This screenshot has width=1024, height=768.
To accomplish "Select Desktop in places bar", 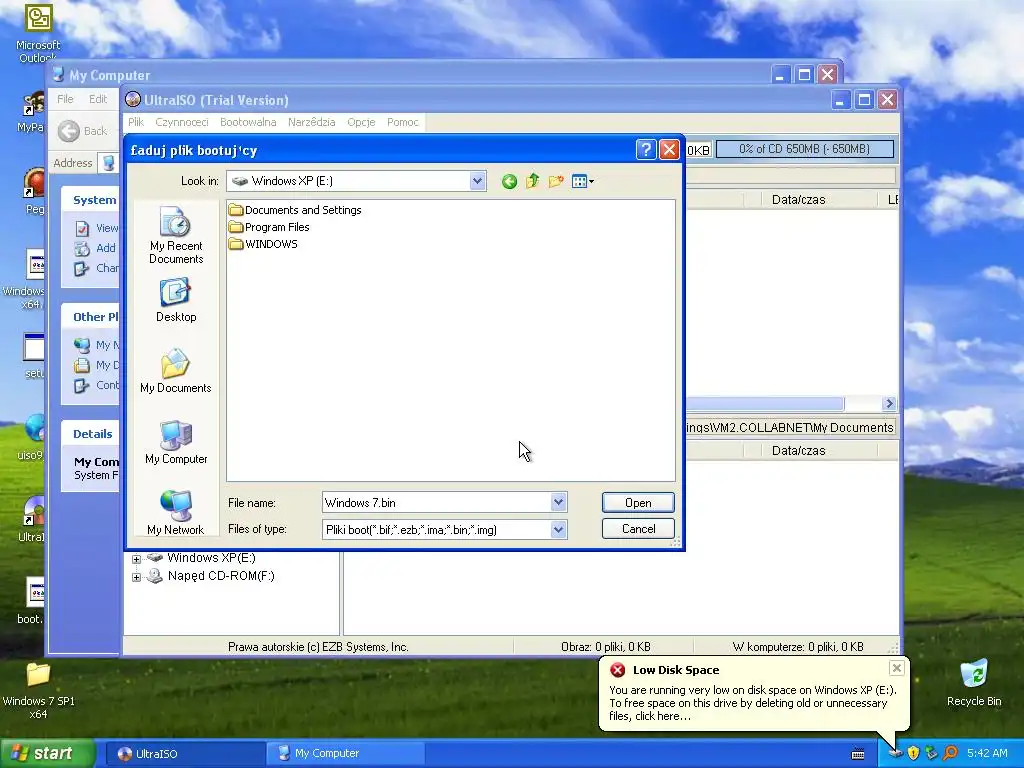I will click(x=176, y=300).
